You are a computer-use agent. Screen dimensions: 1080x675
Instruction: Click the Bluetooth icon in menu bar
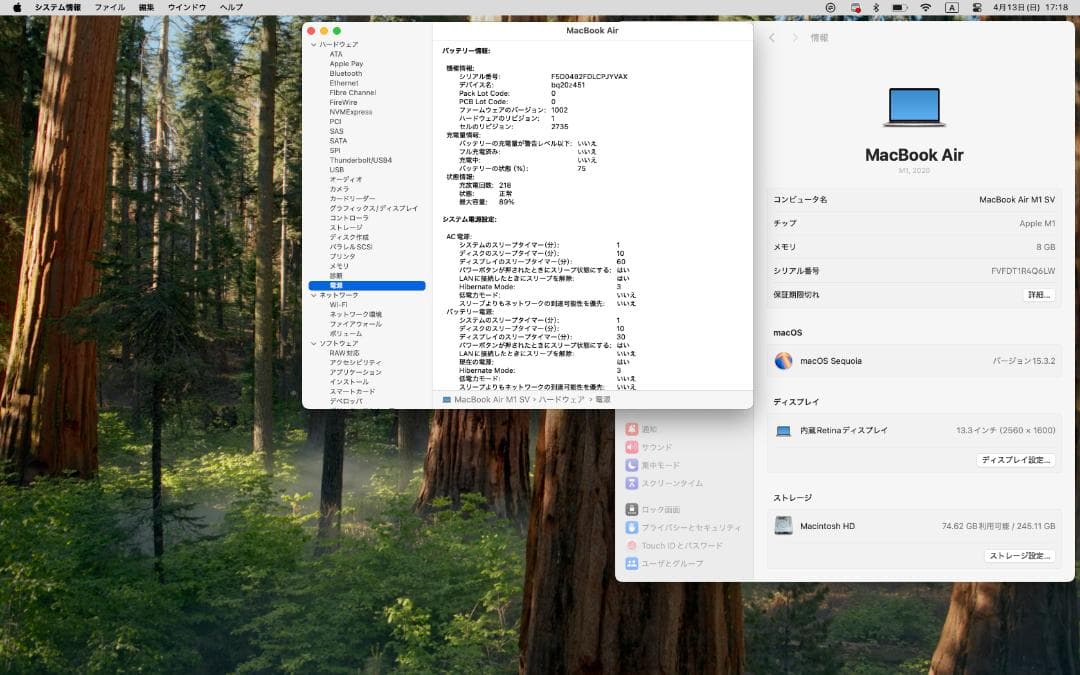pos(876,8)
